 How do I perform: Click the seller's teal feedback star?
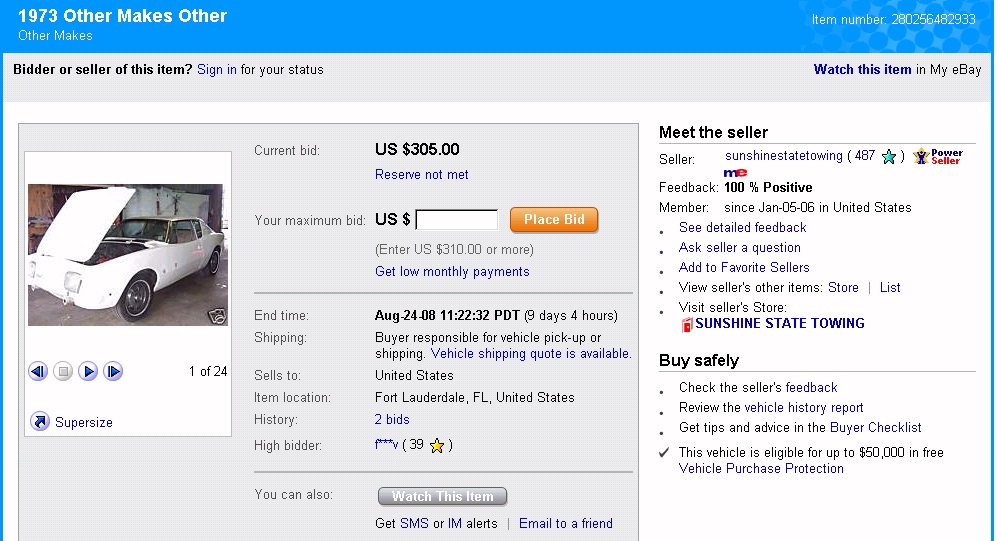tap(888, 157)
